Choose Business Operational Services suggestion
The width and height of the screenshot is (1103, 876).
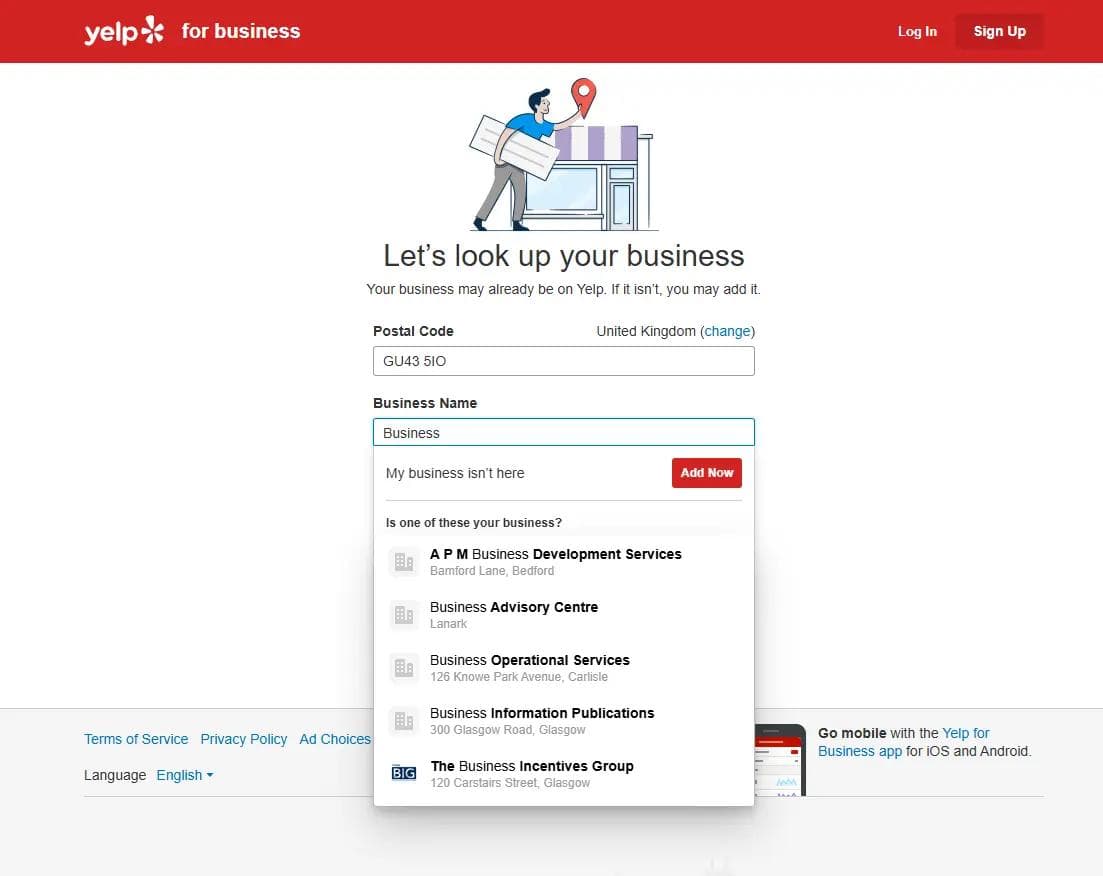tap(563, 668)
